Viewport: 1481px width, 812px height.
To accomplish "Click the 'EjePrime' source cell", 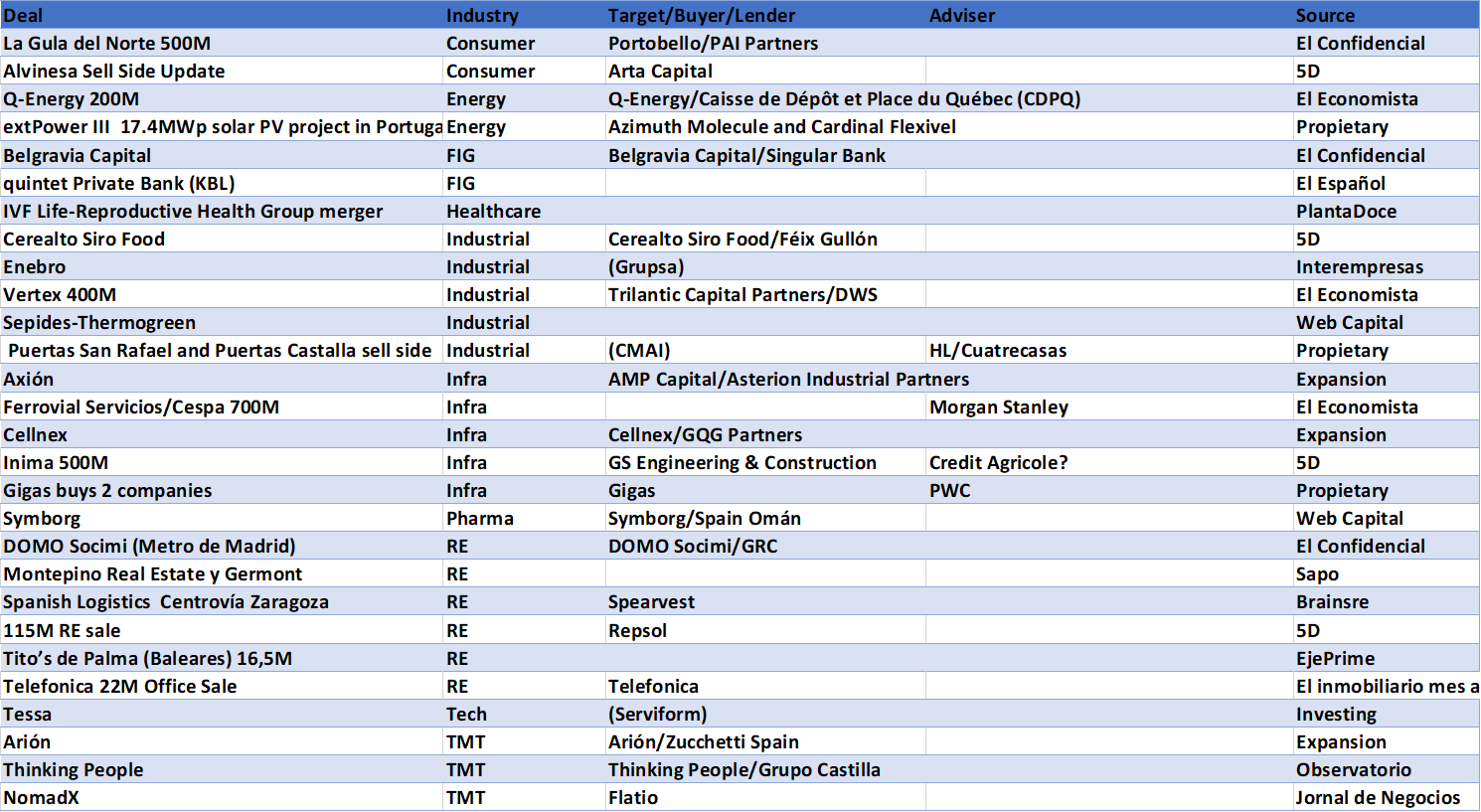I will pyautogui.click(x=1387, y=658).
